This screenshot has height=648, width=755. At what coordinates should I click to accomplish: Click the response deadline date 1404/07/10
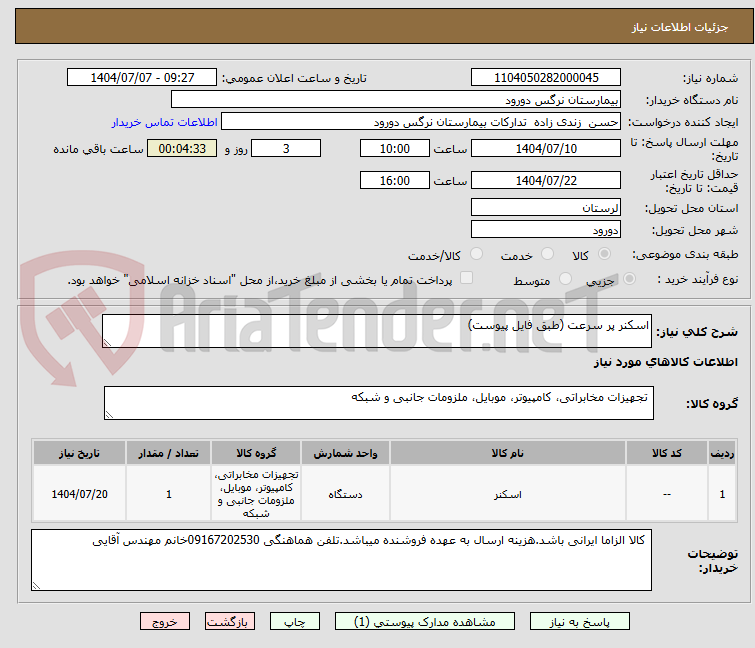coord(546,148)
